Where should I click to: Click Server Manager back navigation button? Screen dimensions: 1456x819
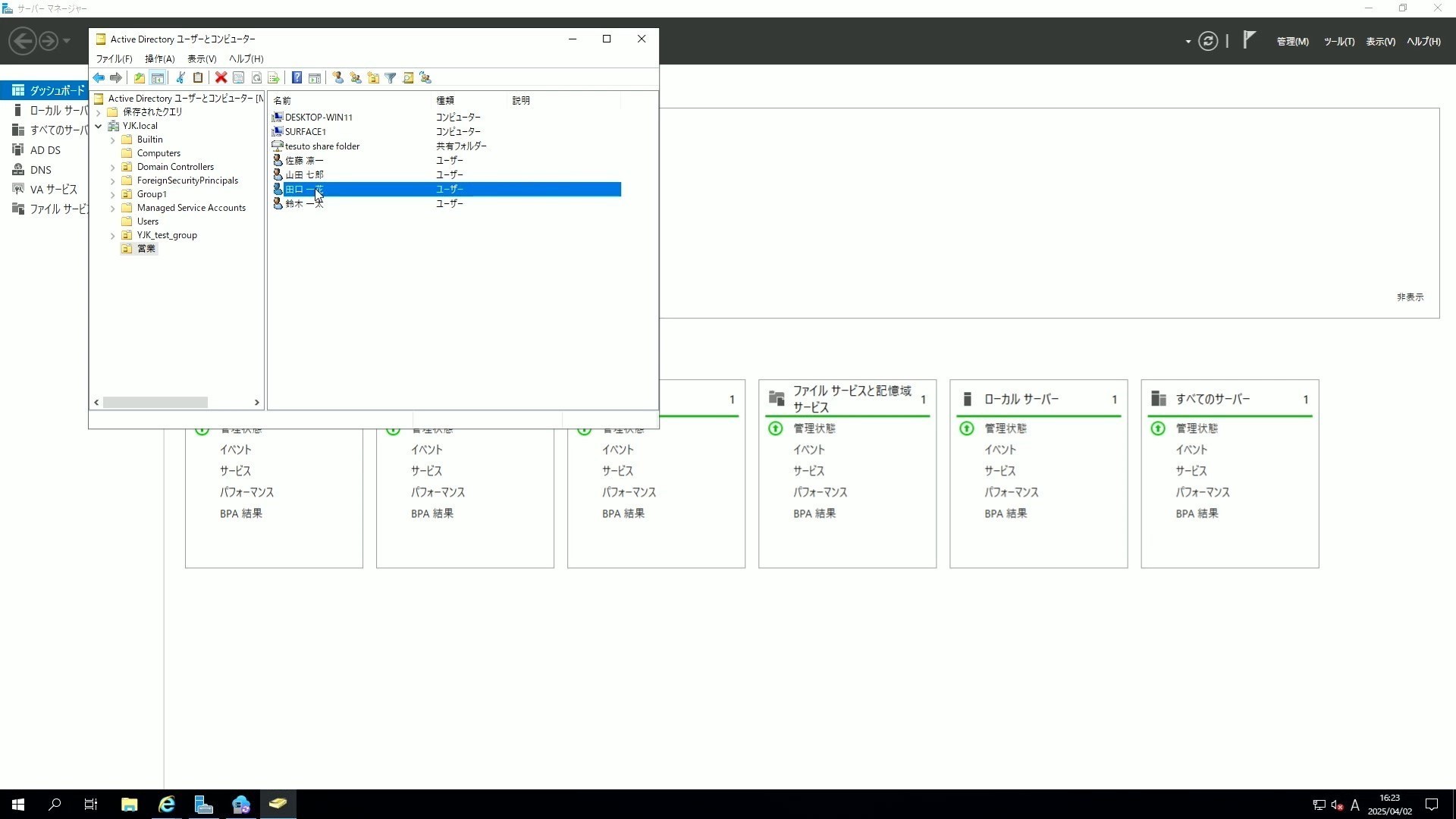click(x=23, y=41)
